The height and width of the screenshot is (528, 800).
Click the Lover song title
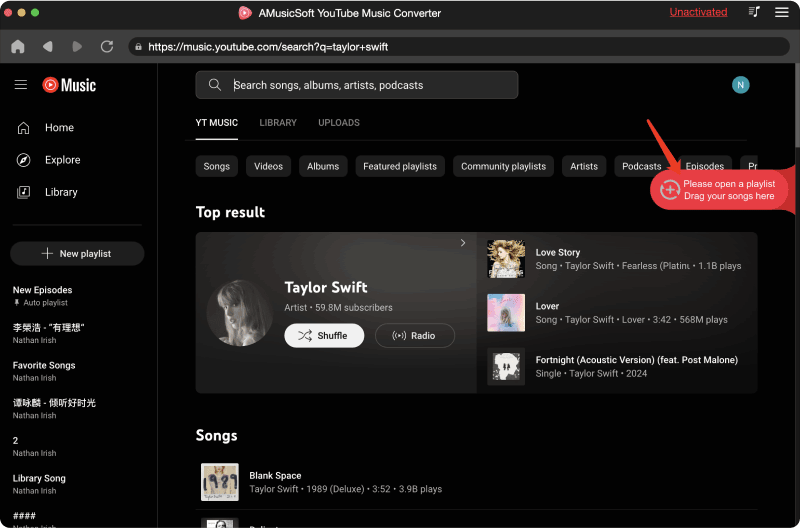click(547, 306)
